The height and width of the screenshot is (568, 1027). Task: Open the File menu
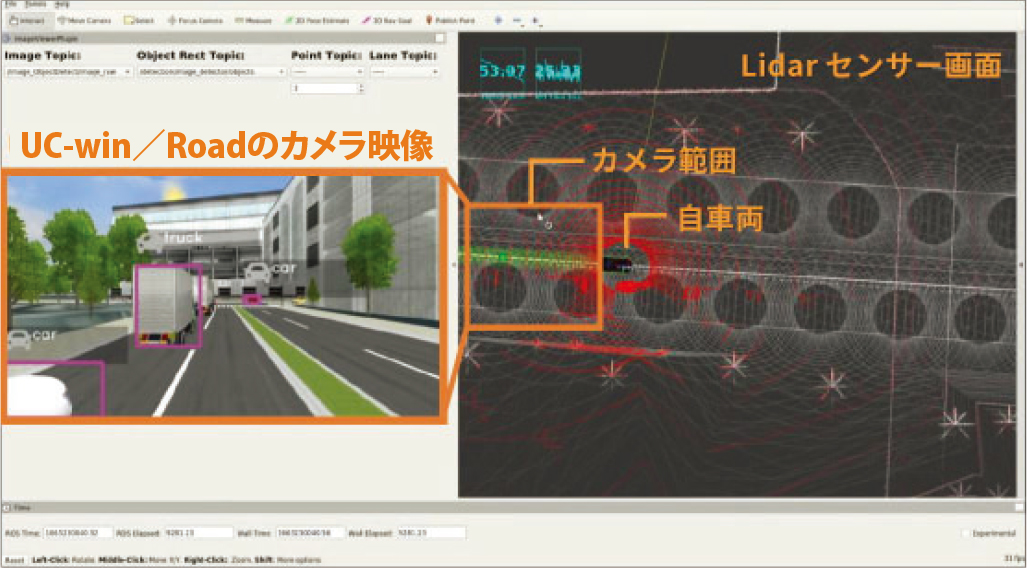click(11, 4)
